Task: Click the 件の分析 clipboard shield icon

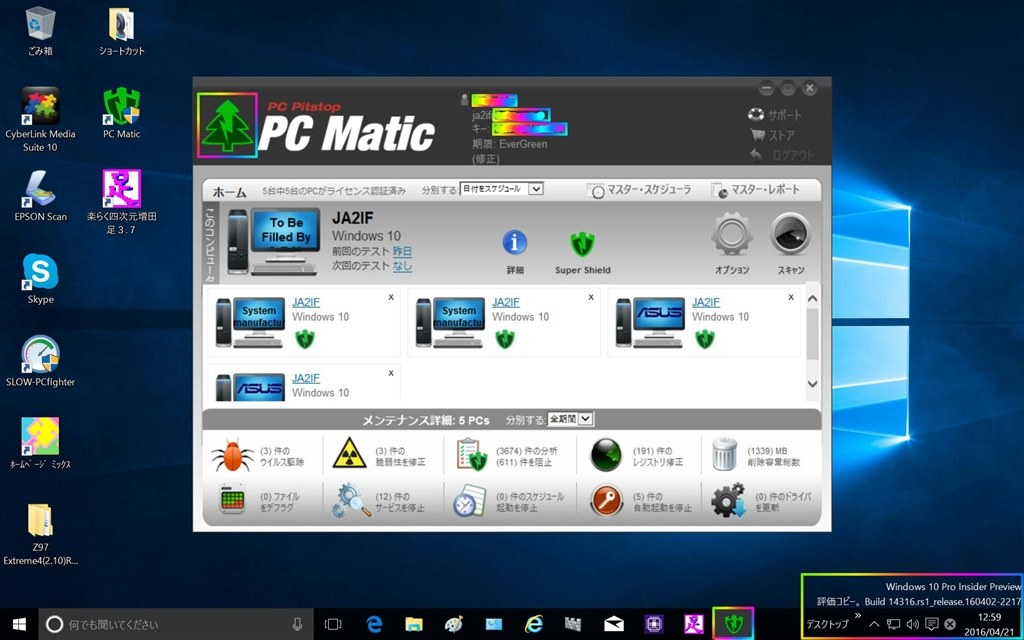Action: tap(472, 455)
